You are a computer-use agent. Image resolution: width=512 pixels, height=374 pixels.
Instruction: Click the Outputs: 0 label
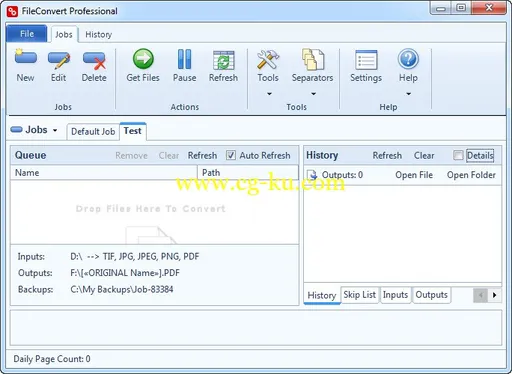pos(342,175)
